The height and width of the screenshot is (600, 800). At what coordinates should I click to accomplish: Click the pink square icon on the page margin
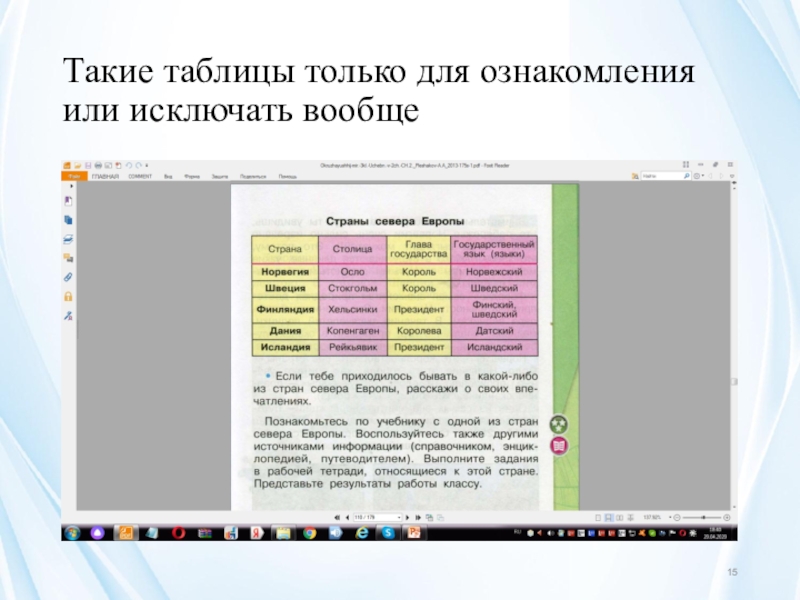[x=560, y=447]
